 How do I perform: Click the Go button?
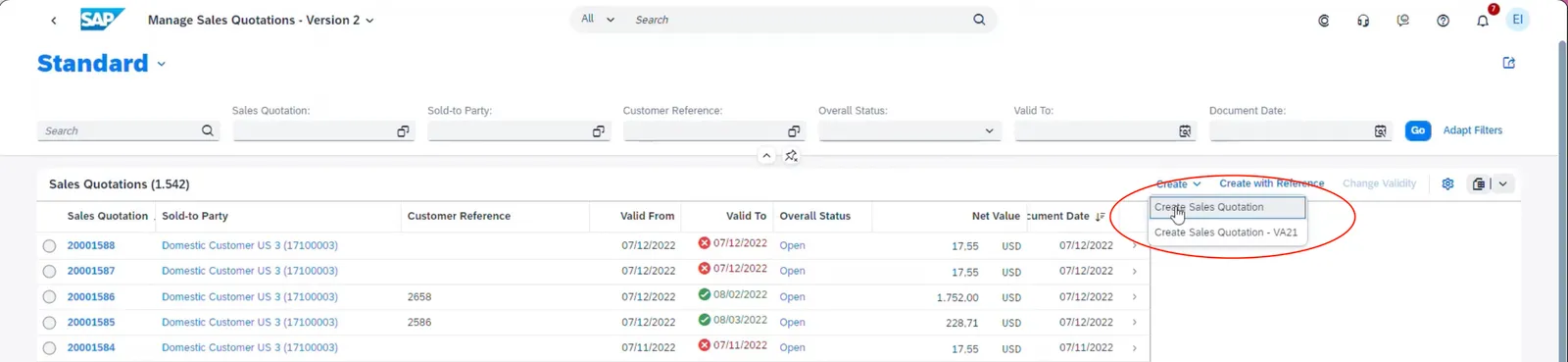(x=1417, y=130)
